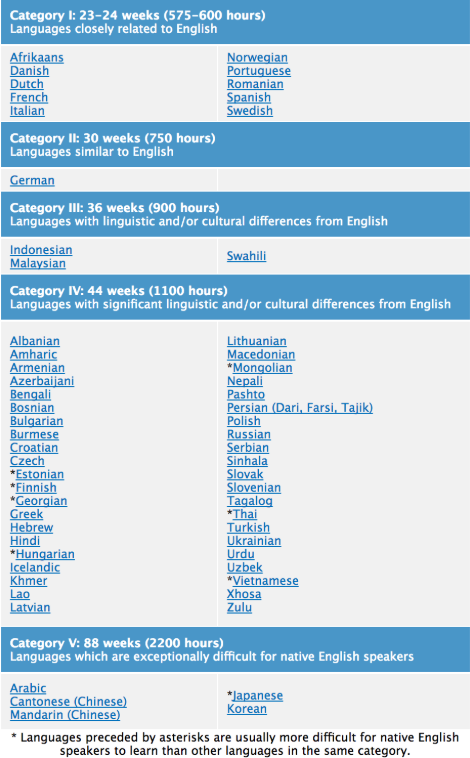
Task: Select the Portuguese link
Action: click(259, 71)
